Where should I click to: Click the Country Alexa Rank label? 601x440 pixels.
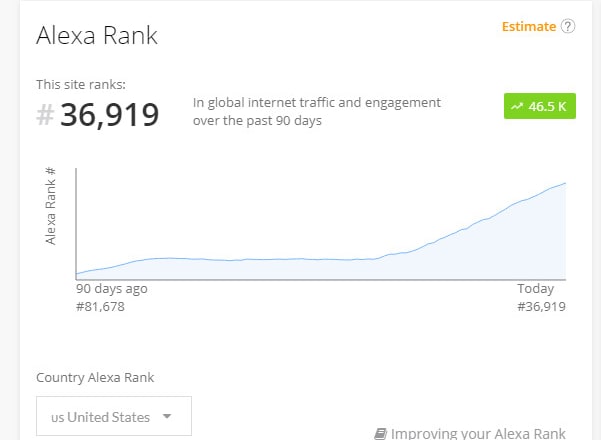pos(95,378)
